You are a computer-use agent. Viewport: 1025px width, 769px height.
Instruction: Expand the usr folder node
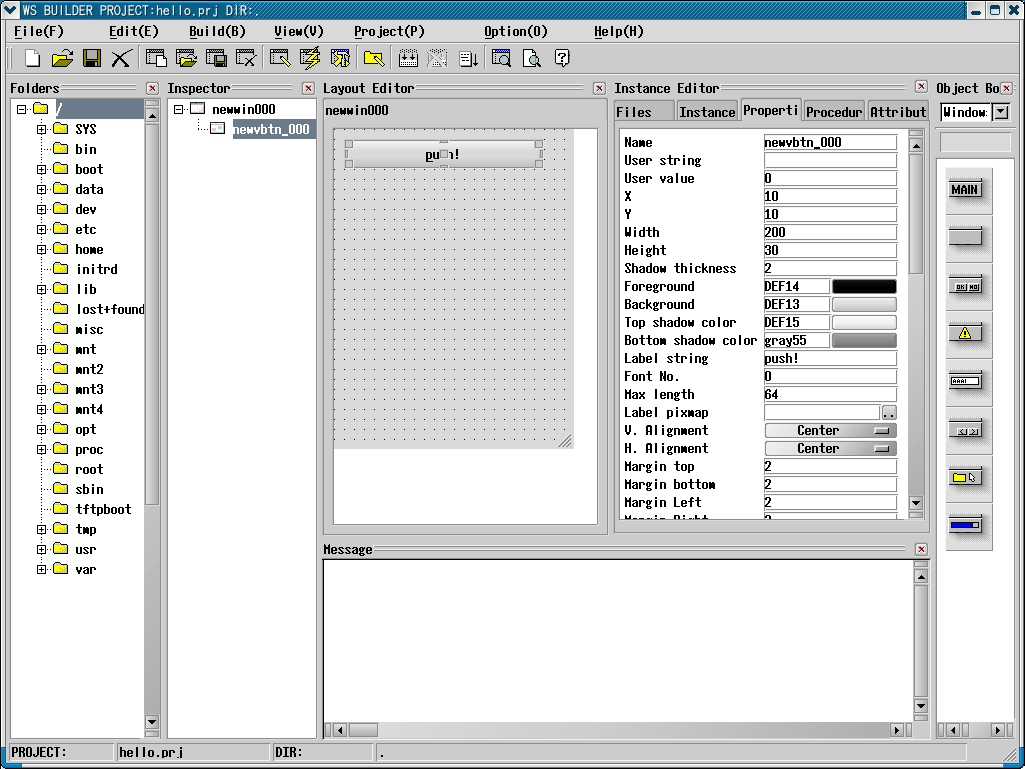click(41, 549)
